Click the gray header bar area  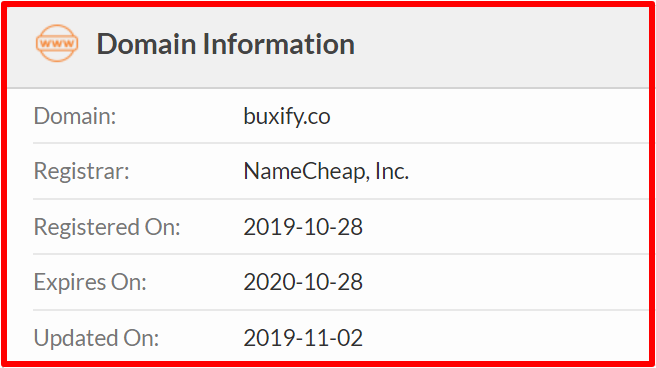pos(328,47)
